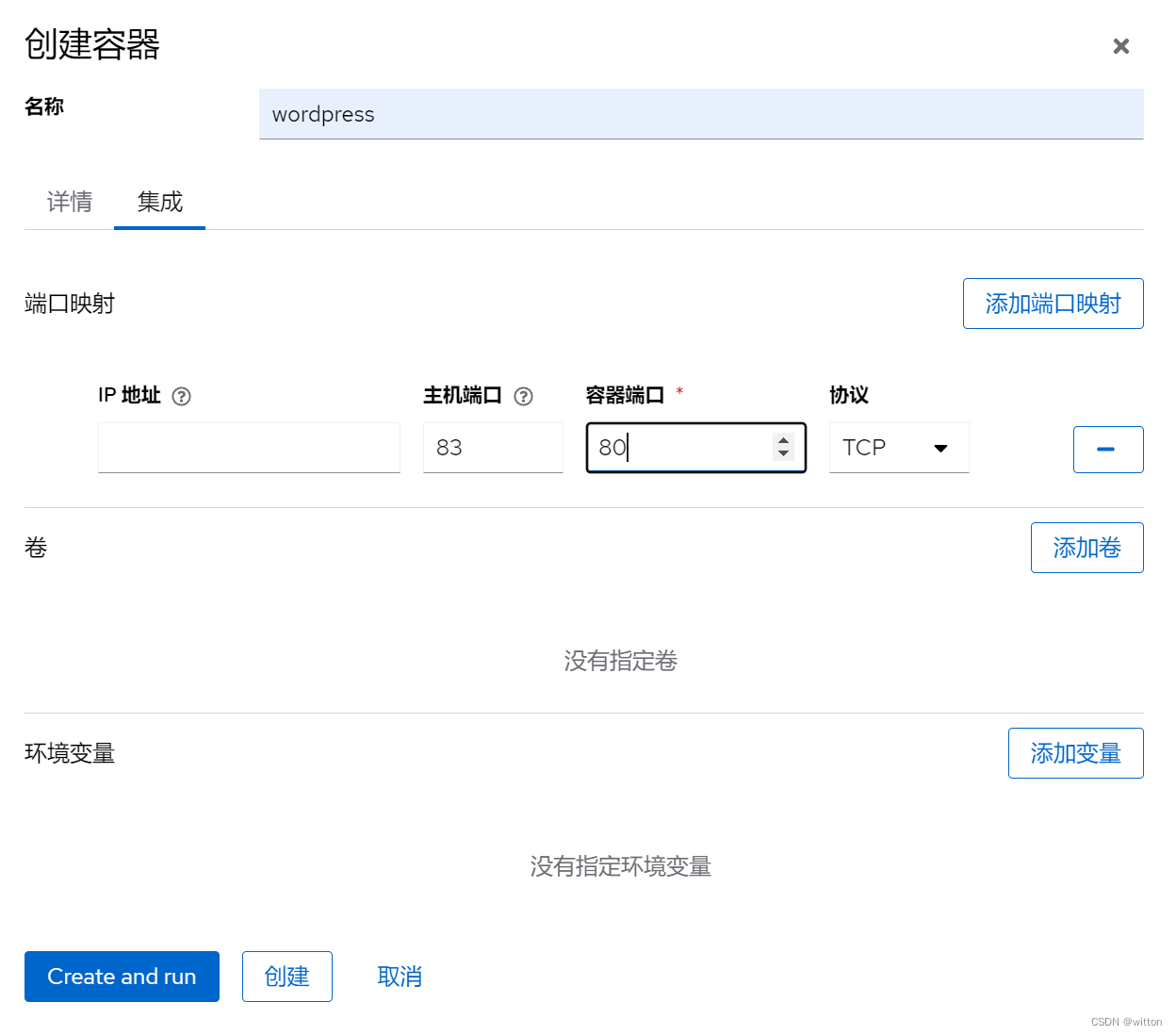This screenshot has width=1176, height=1035.
Task: Click the 创建 button
Action: (x=286, y=977)
